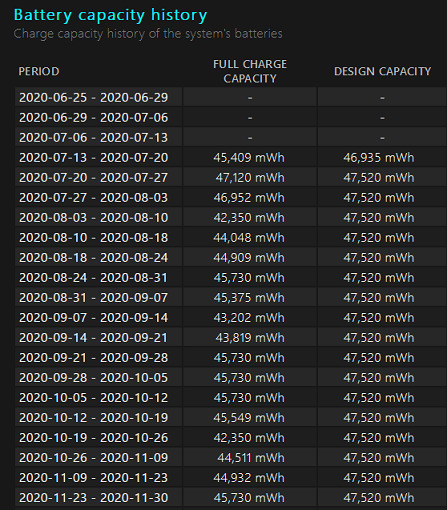Select period 2020-07-20 - 2020-07-27

tap(94, 178)
